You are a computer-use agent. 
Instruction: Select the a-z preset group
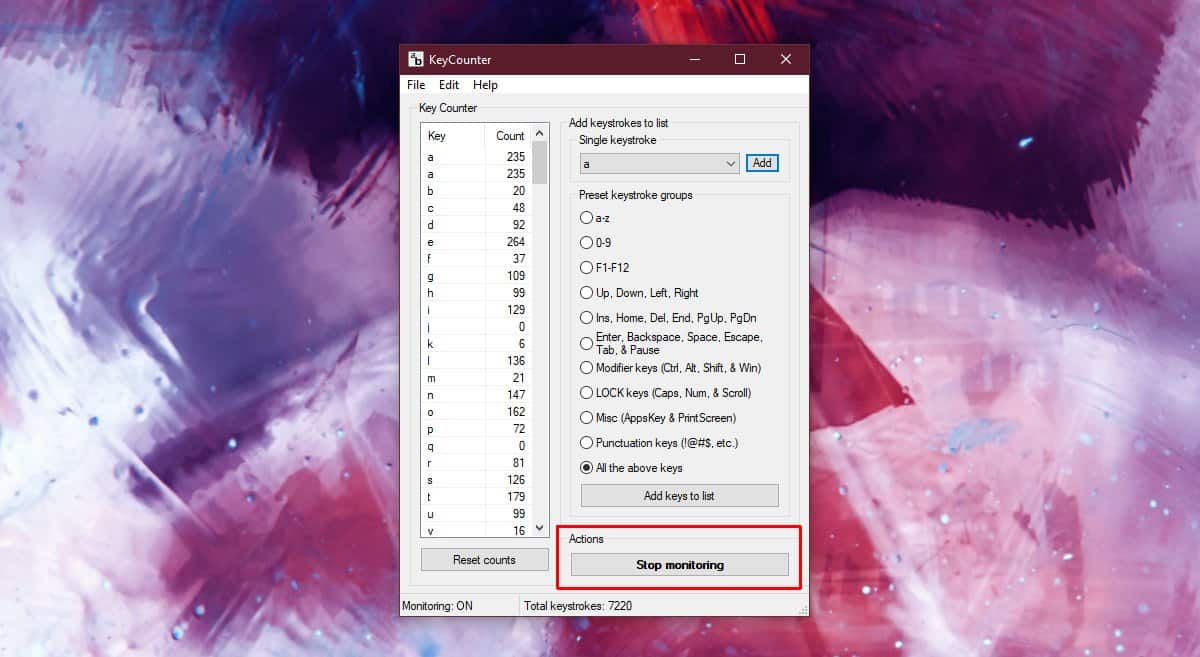595,217
